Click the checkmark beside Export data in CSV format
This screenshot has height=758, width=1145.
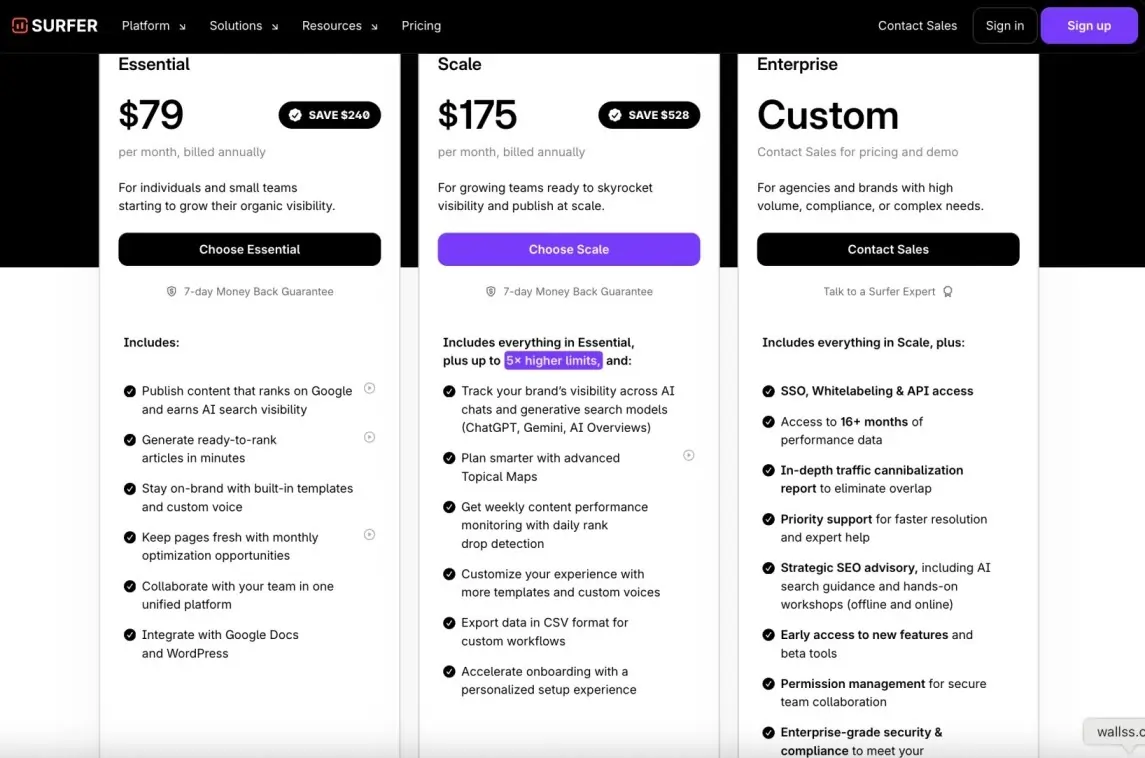pyautogui.click(x=449, y=623)
